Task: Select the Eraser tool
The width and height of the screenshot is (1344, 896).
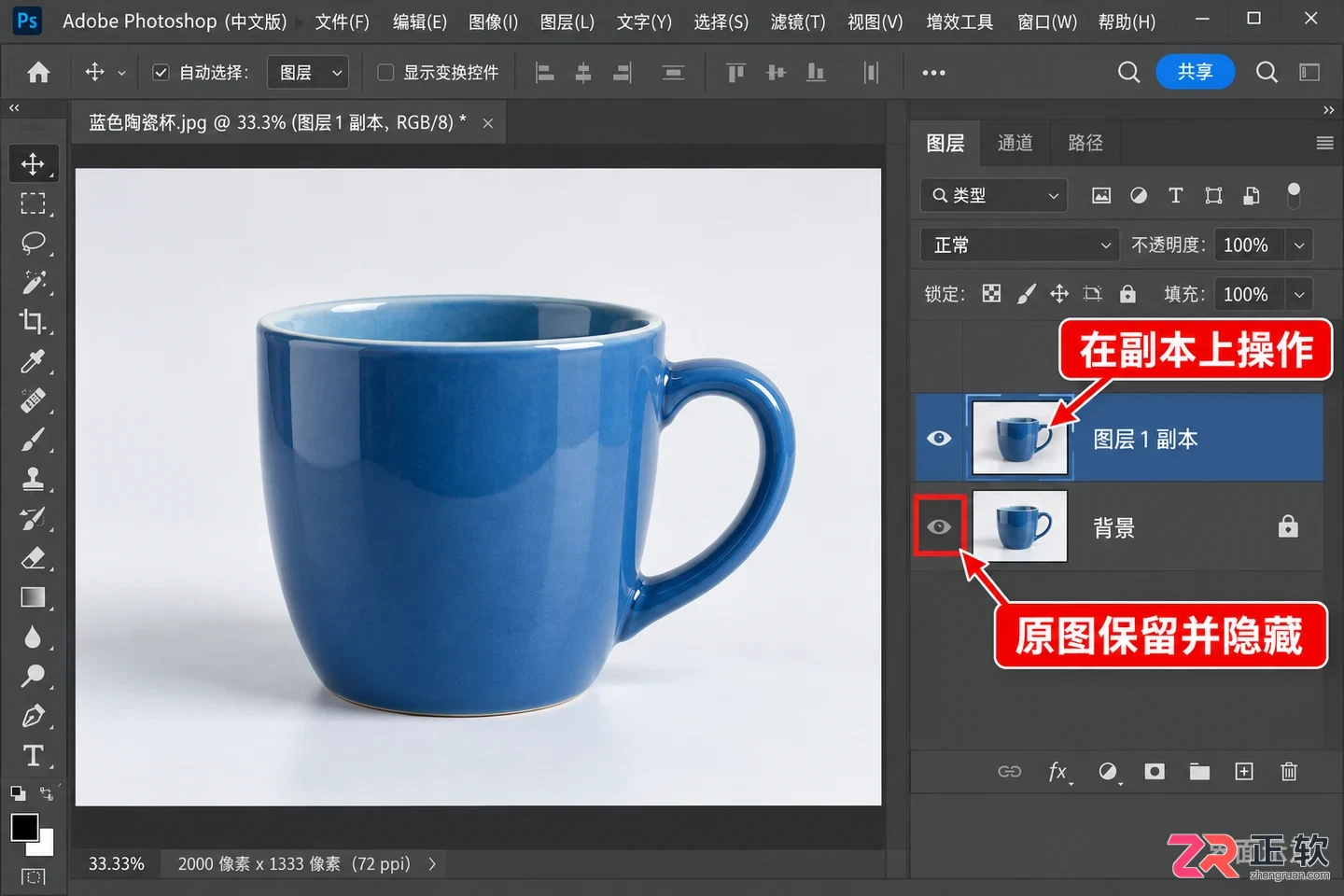Action: 33,558
